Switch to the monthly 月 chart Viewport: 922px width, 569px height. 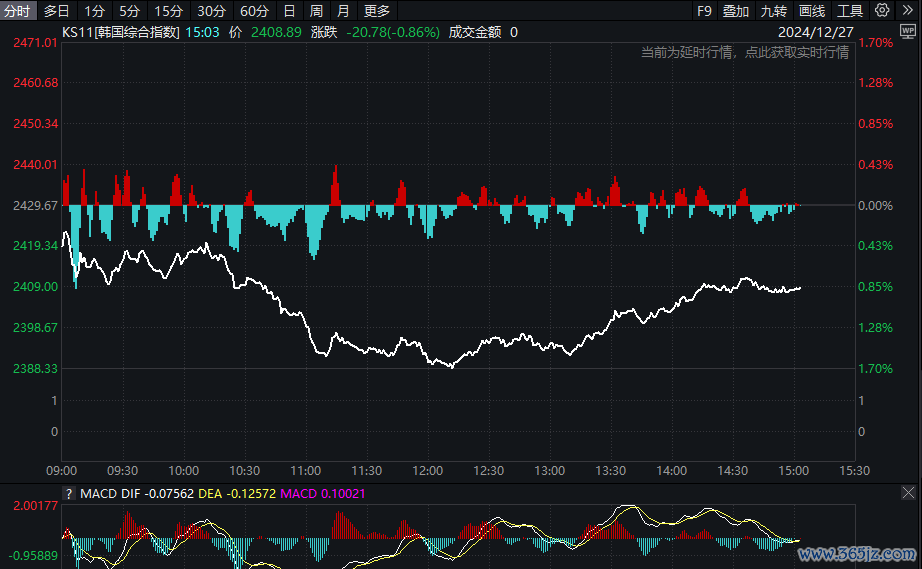click(x=343, y=11)
